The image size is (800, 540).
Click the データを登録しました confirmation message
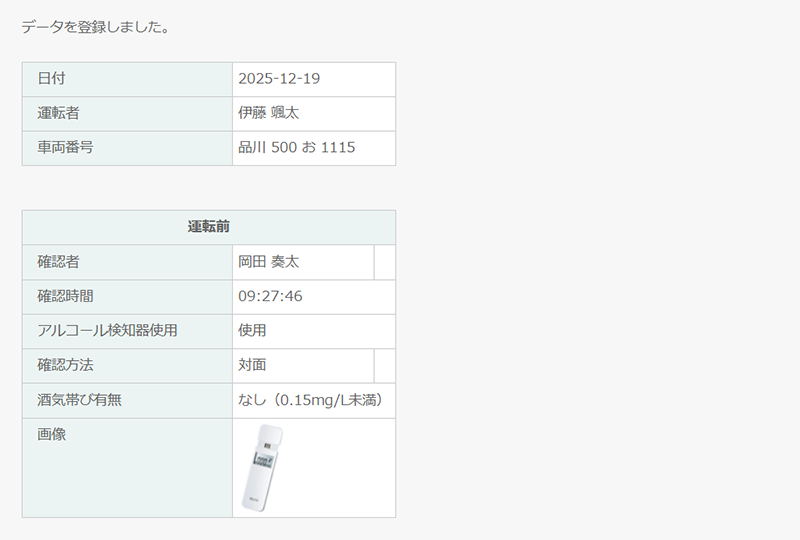pos(95,27)
